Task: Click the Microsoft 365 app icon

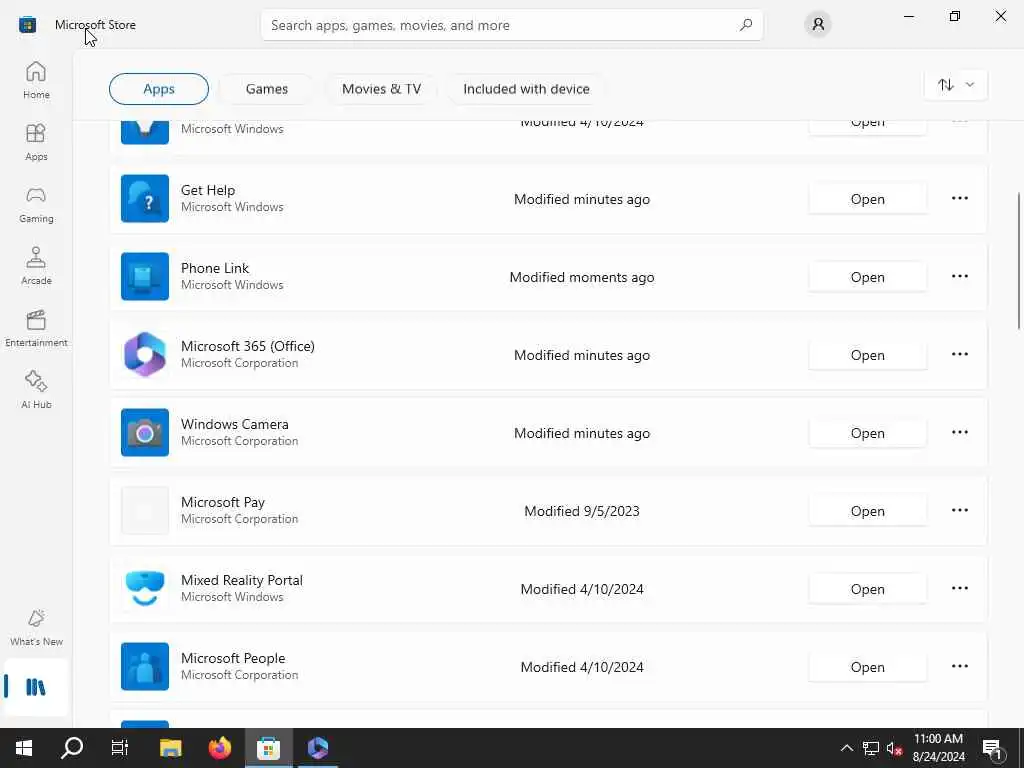Action: pyautogui.click(x=145, y=355)
